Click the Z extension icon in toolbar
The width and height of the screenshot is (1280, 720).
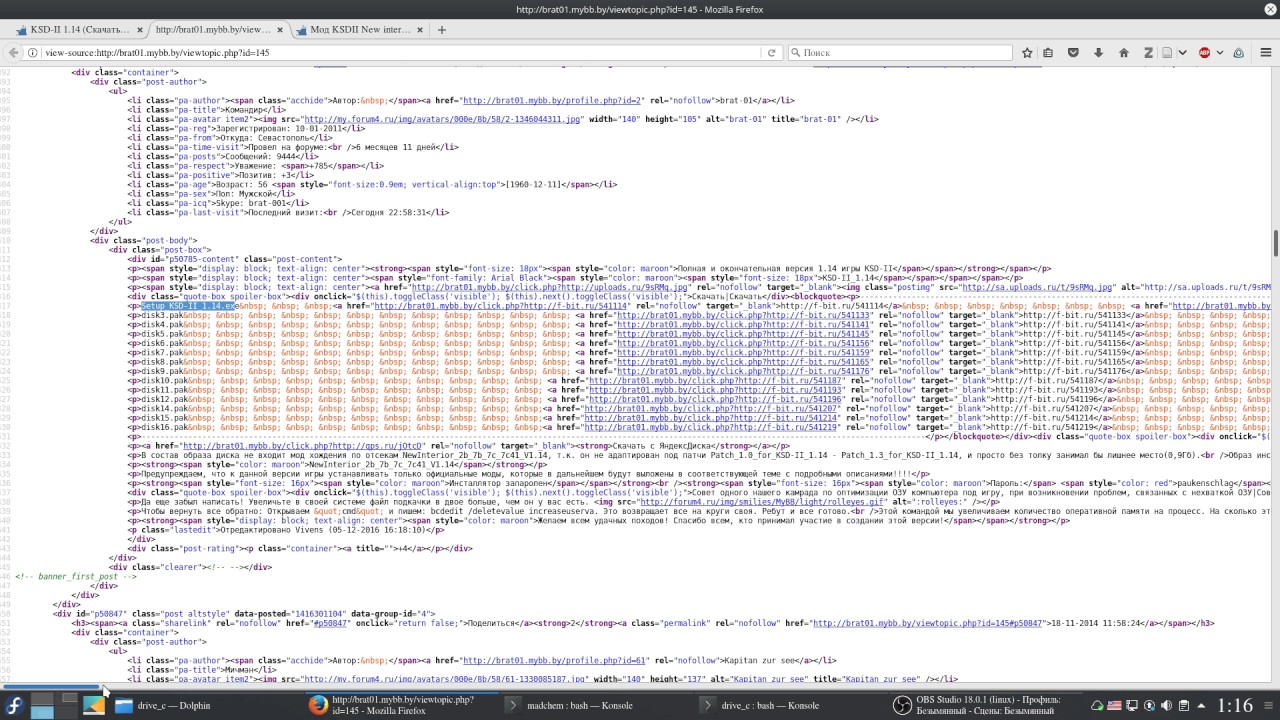click(1148, 52)
